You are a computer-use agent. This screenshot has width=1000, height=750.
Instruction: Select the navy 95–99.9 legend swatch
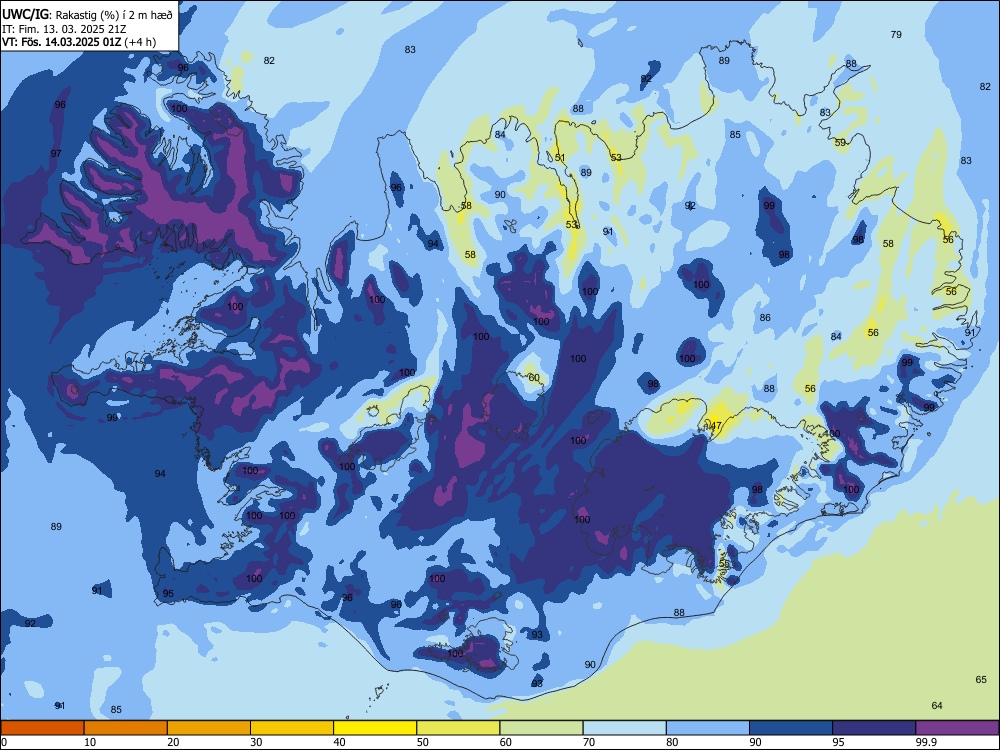tap(874, 728)
